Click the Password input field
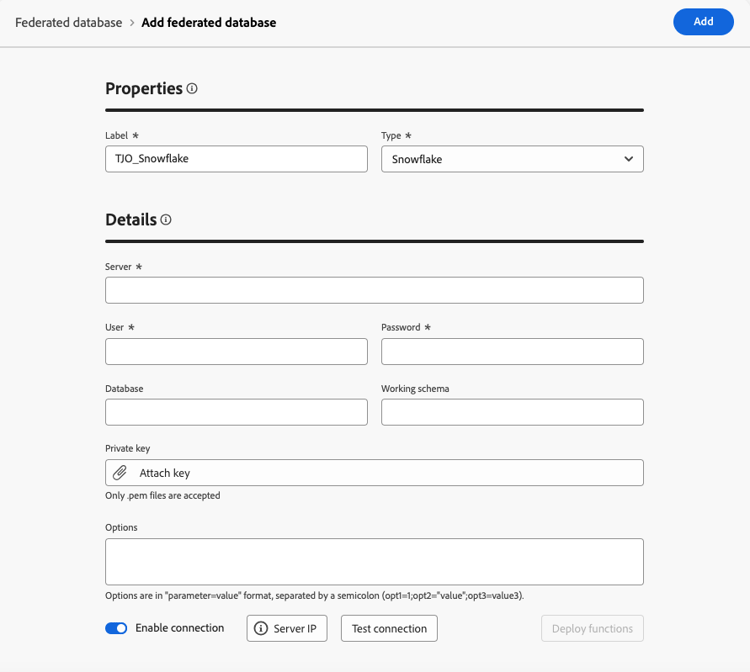The width and height of the screenshot is (750, 672). [x=512, y=351]
